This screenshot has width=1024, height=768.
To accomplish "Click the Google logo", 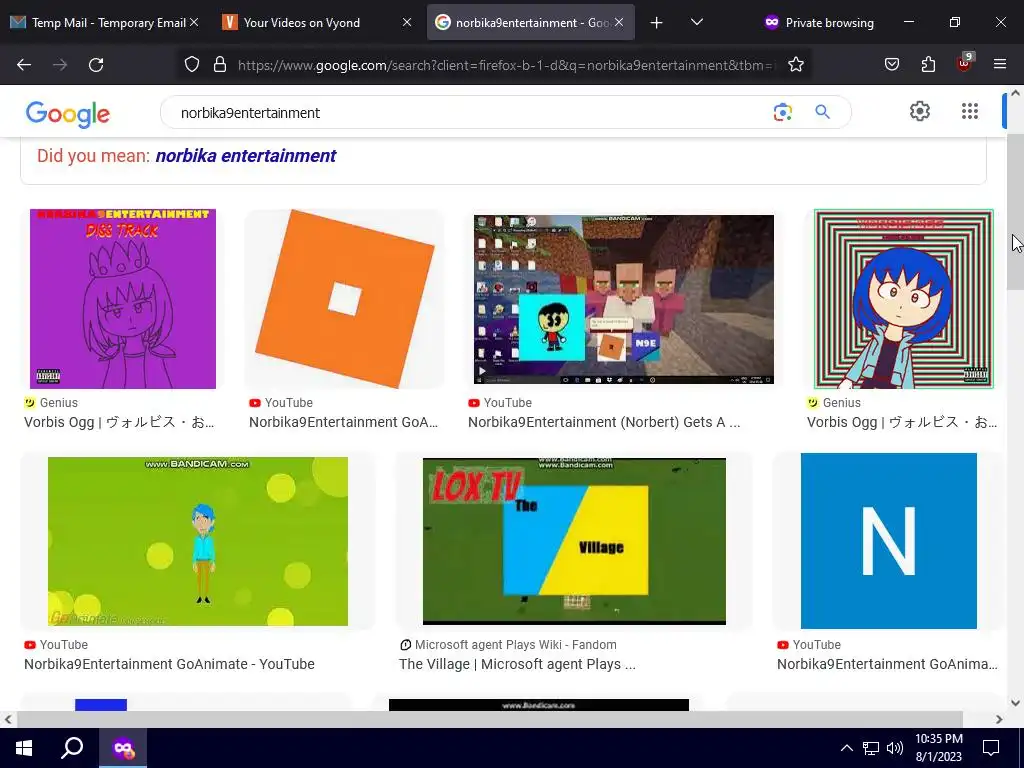I will point(68,114).
